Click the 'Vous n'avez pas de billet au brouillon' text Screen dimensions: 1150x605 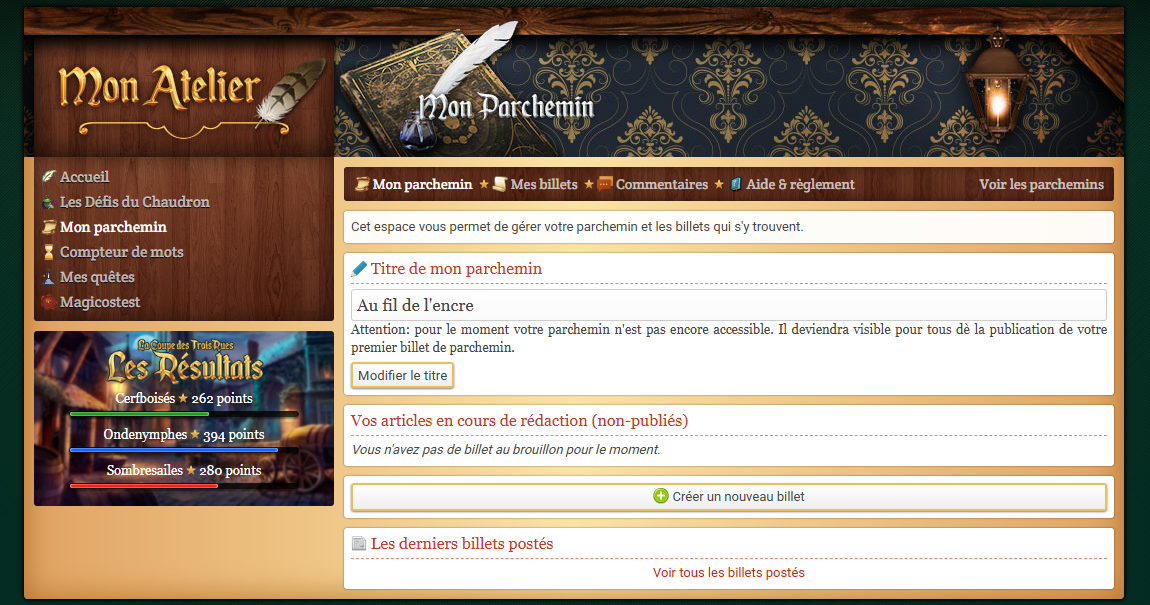506,450
